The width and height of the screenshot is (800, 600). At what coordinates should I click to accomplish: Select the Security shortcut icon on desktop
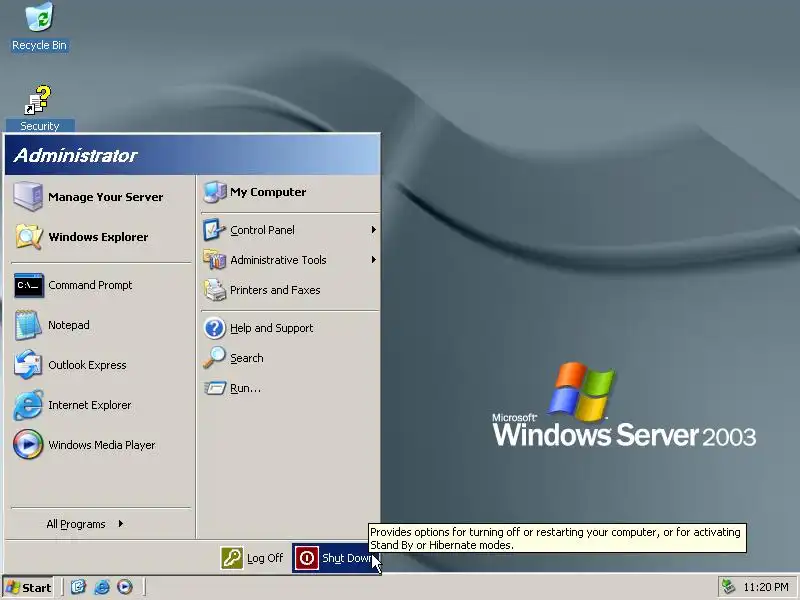[x=39, y=101]
